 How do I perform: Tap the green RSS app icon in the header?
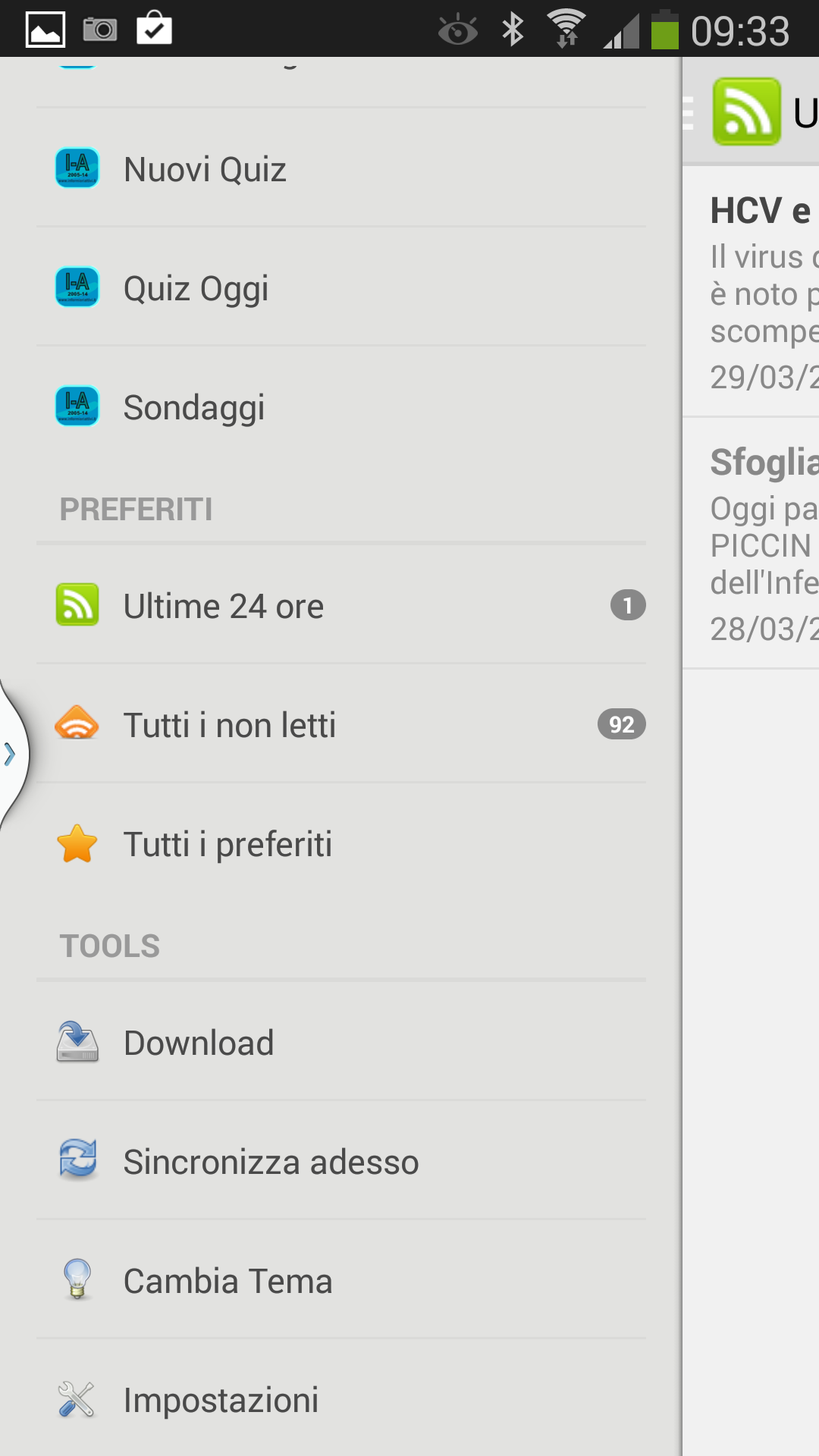[x=747, y=111]
